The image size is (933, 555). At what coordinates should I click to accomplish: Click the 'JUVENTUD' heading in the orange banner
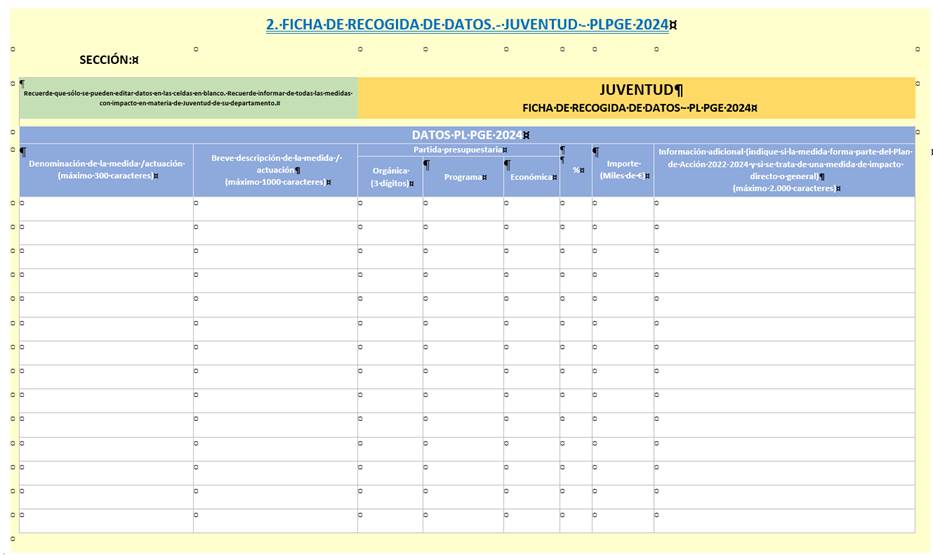point(637,90)
